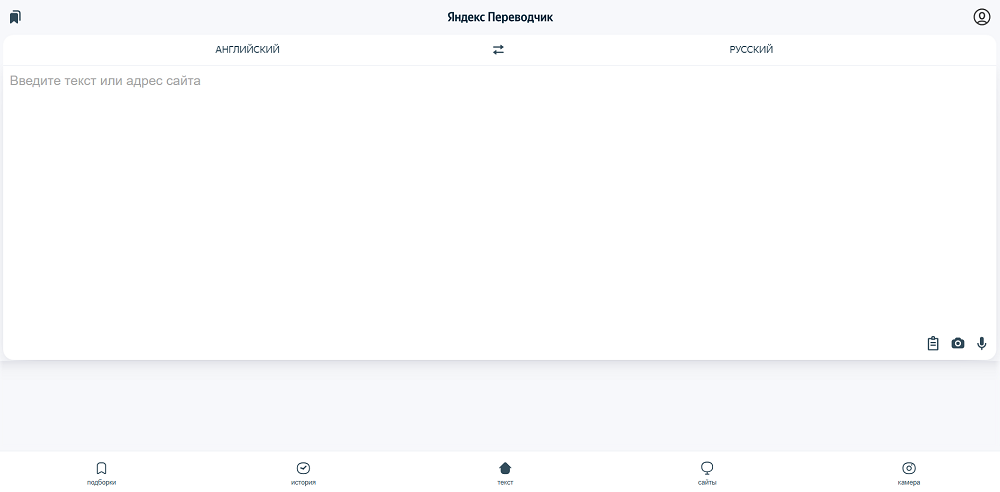This screenshot has height=492, width=1000.
Task: Click the camera icon in the text box
Action: coord(958,343)
